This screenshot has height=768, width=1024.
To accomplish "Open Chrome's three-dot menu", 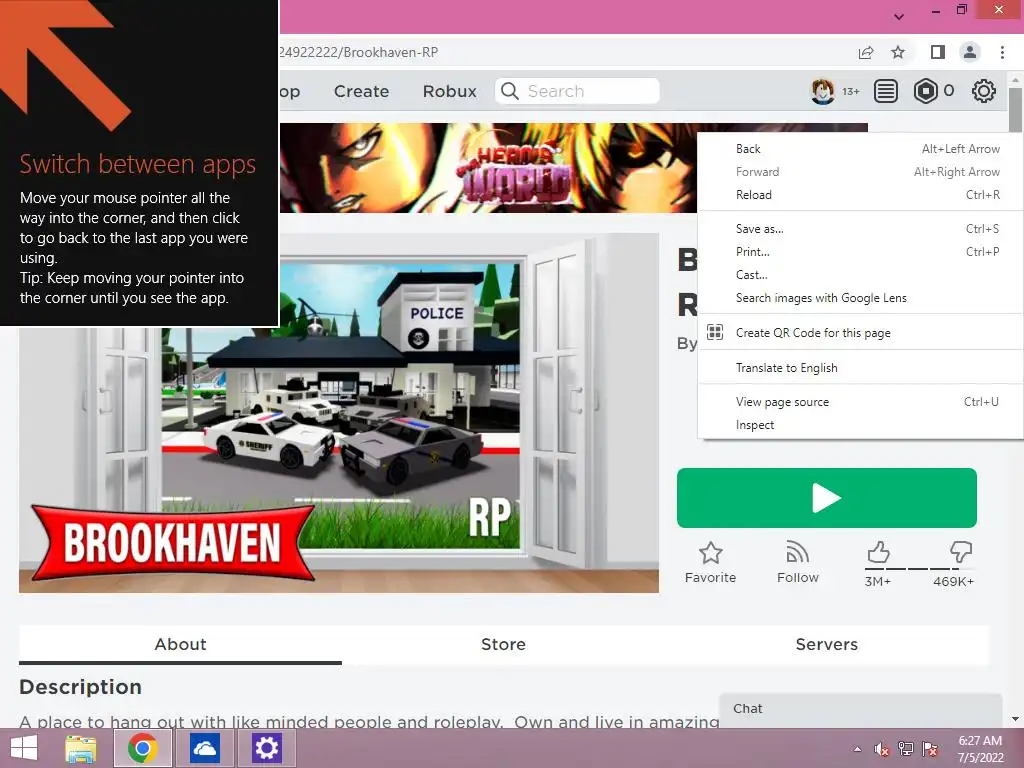I will click(1002, 52).
